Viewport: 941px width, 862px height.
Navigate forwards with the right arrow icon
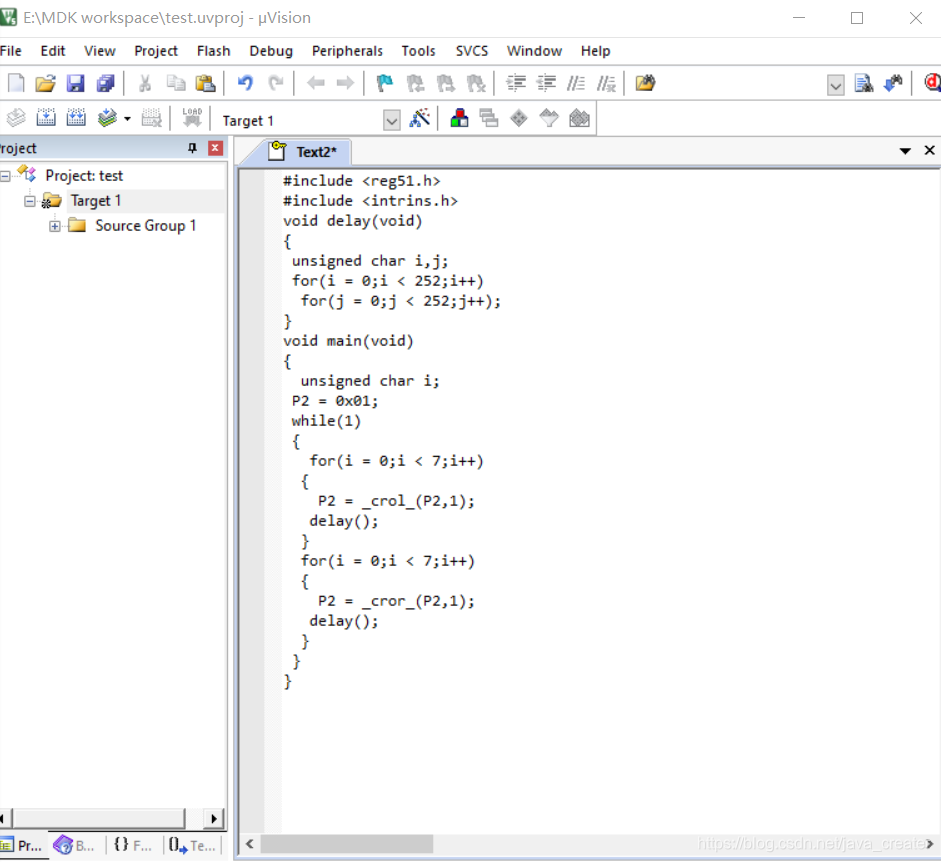pyautogui.click(x=345, y=83)
